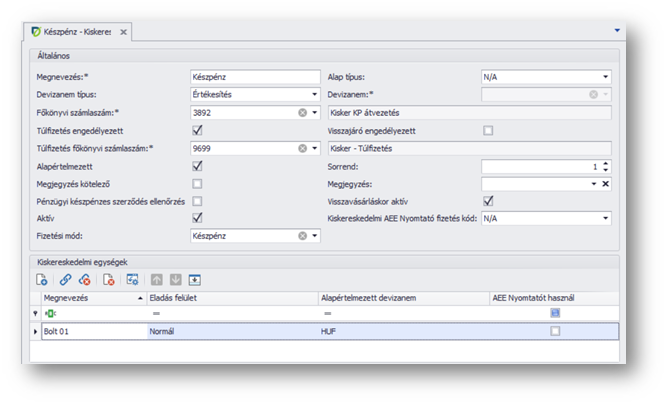The image size is (668, 406).
Task: Clear the Főkönyvi számlaszám value with x icon
Action: pos(302,113)
